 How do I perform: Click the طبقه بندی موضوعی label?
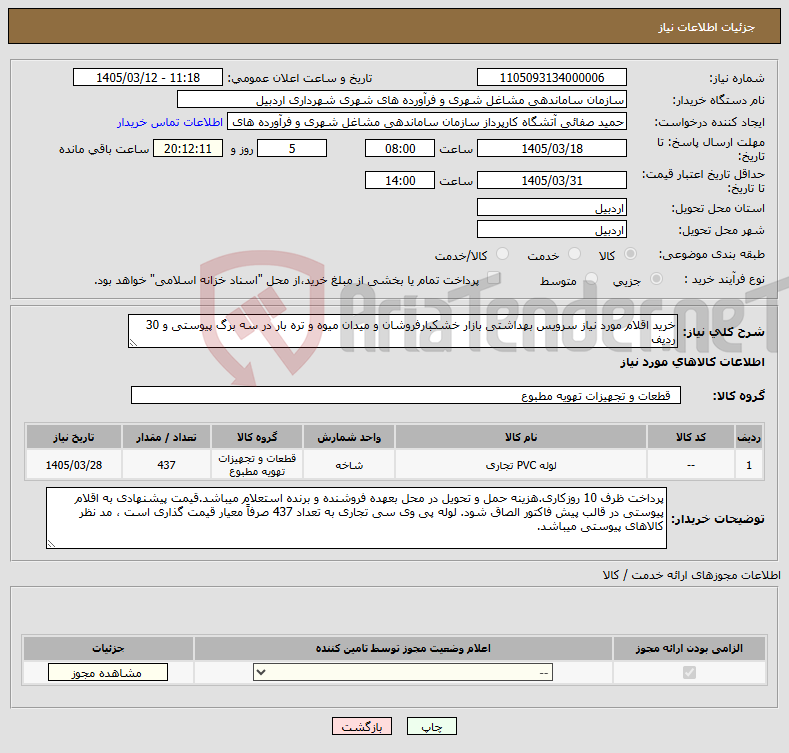click(712, 254)
